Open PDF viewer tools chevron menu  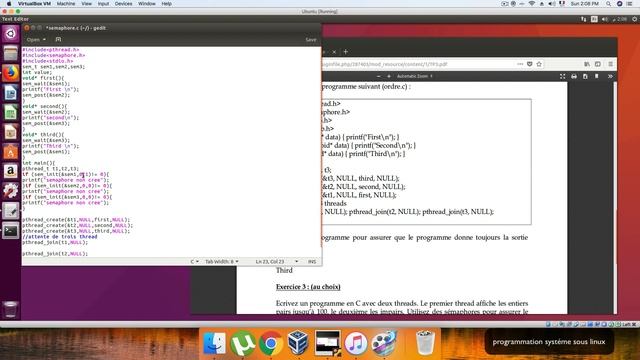(610, 76)
